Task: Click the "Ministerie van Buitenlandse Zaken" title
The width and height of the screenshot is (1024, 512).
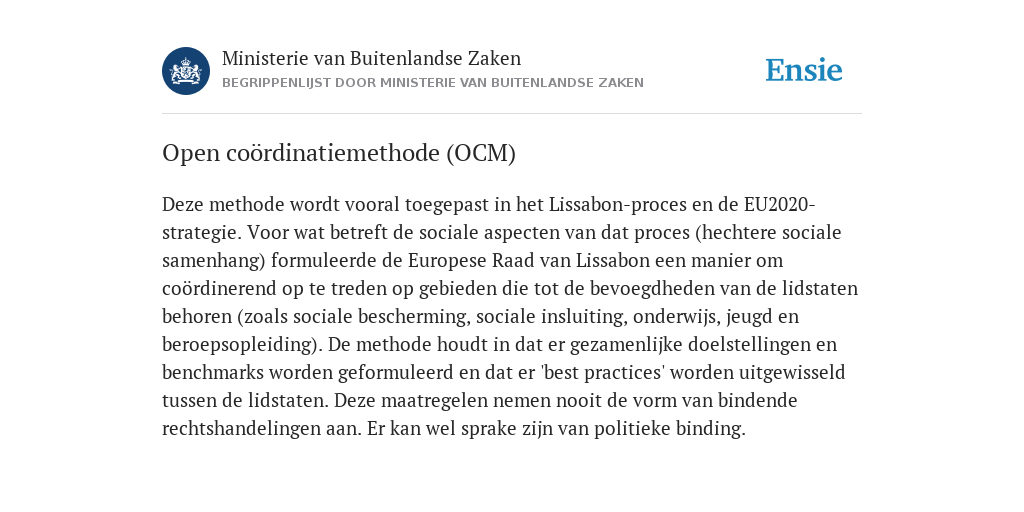Action: click(x=372, y=58)
